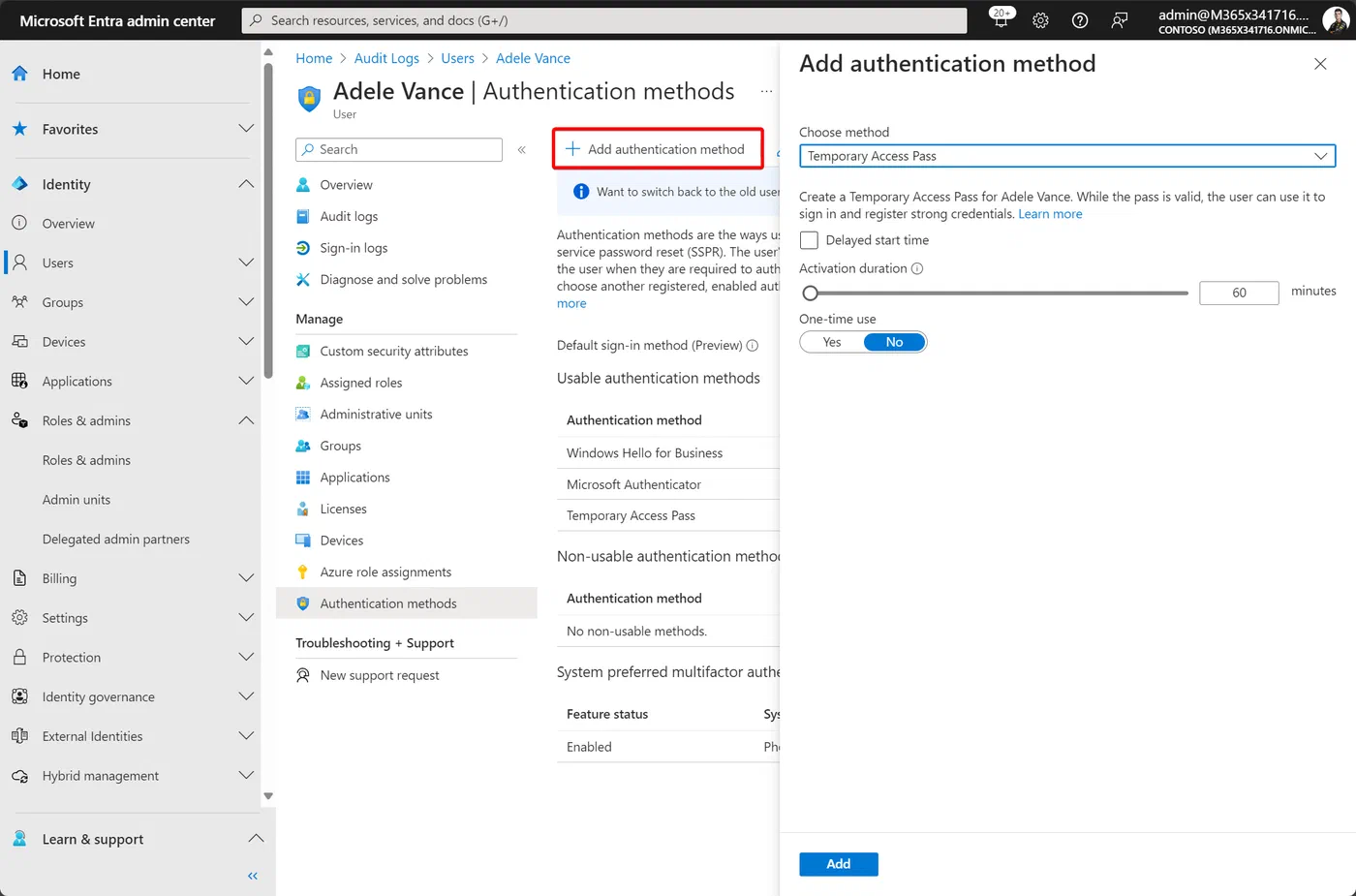Viewport: 1356px width, 896px height.
Task: Set One-time use to Yes
Action: pyautogui.click(x=832, y=342)
